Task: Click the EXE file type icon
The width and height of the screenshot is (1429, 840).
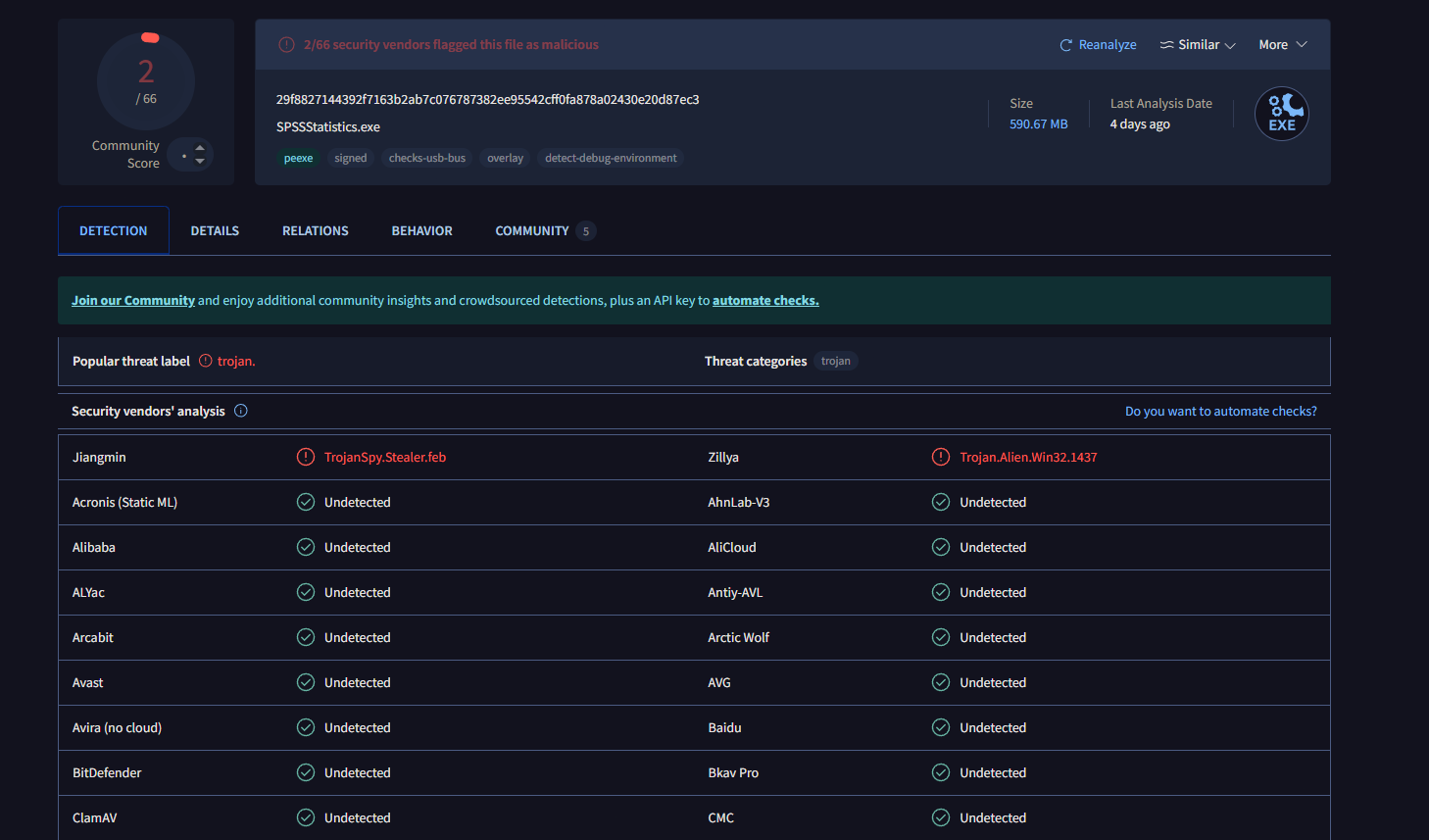Action: [x=1282, y=114]
